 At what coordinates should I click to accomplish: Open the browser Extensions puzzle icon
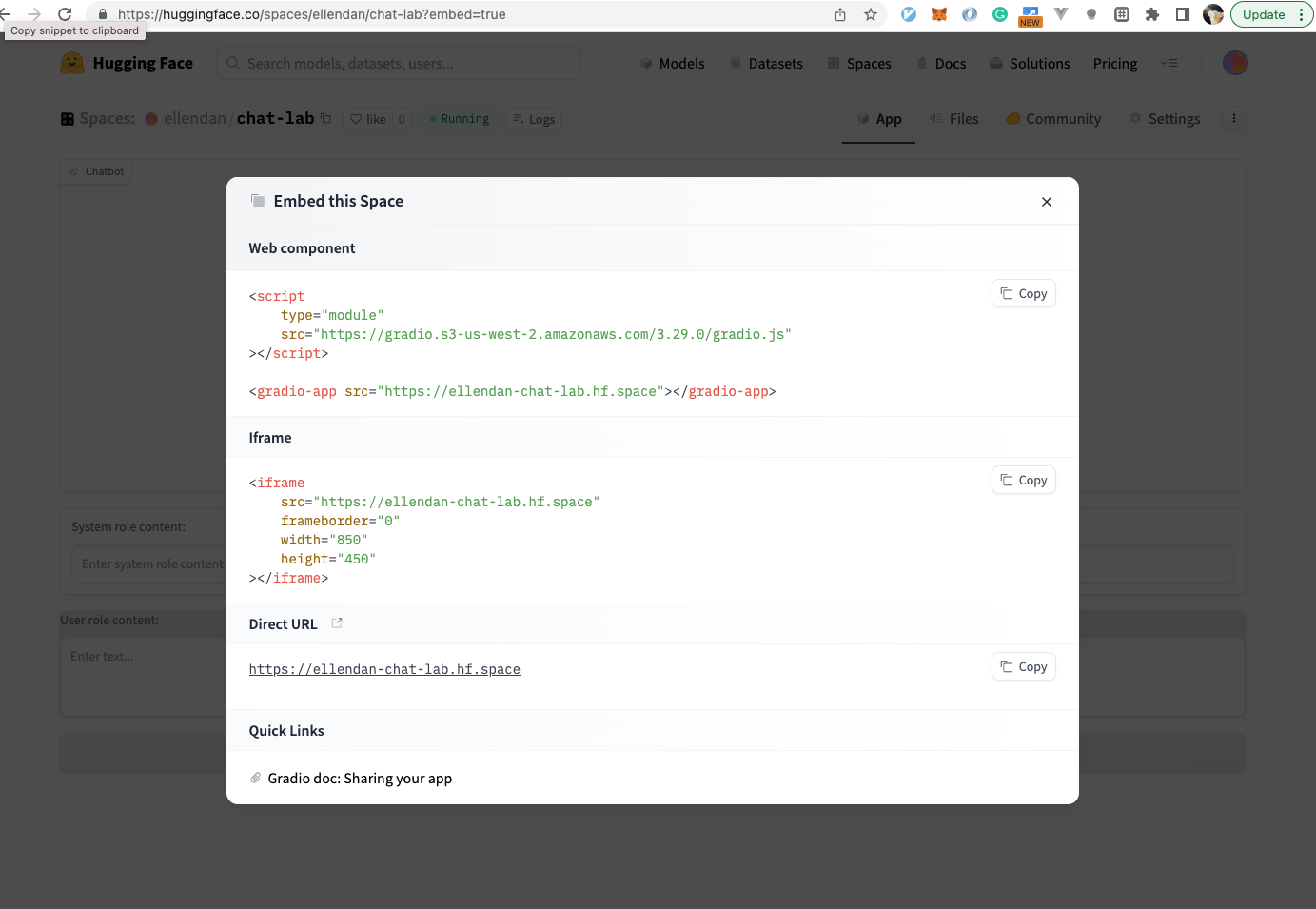1151,14
